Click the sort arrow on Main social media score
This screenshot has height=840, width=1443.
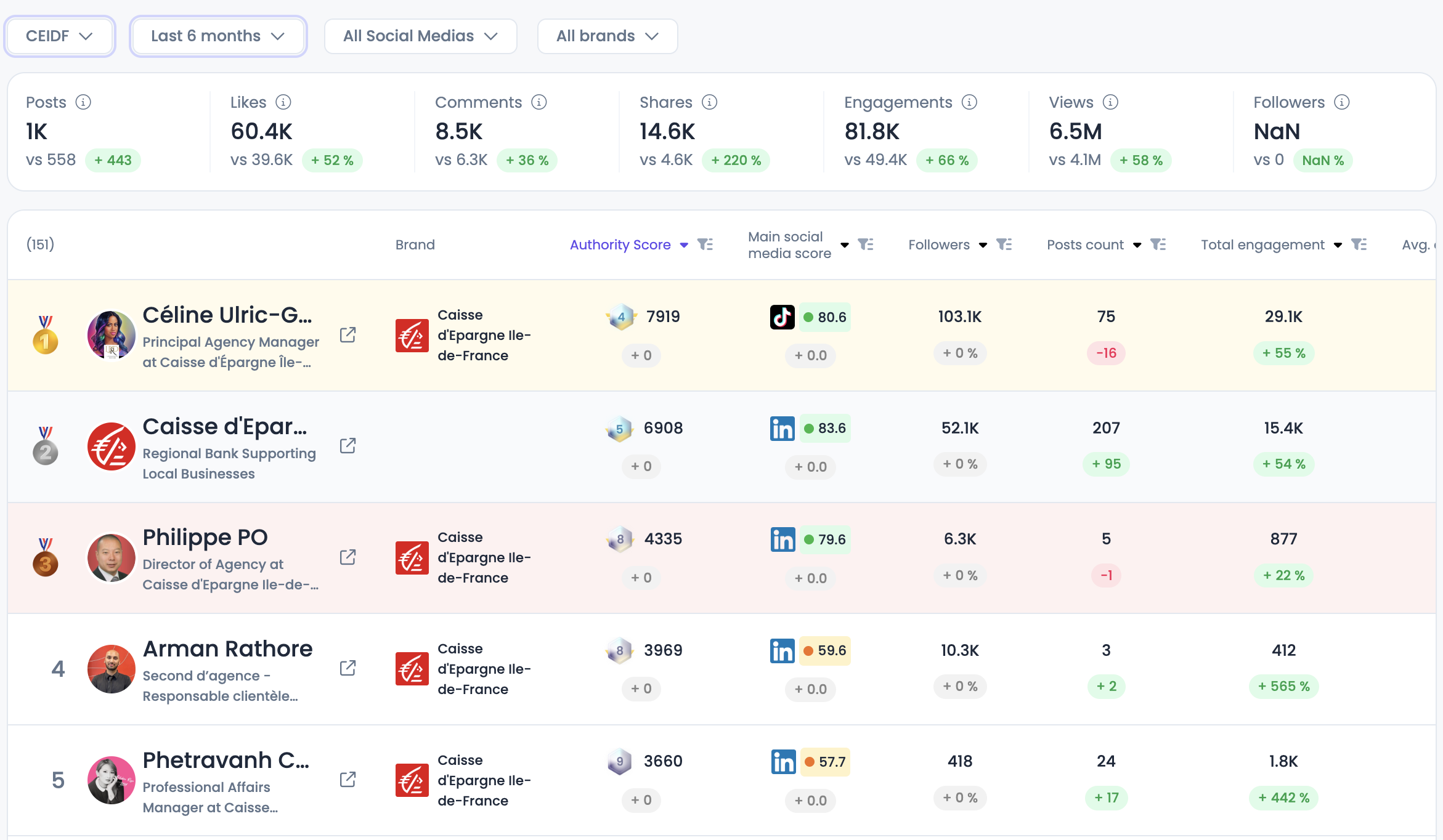coord(845,245)
